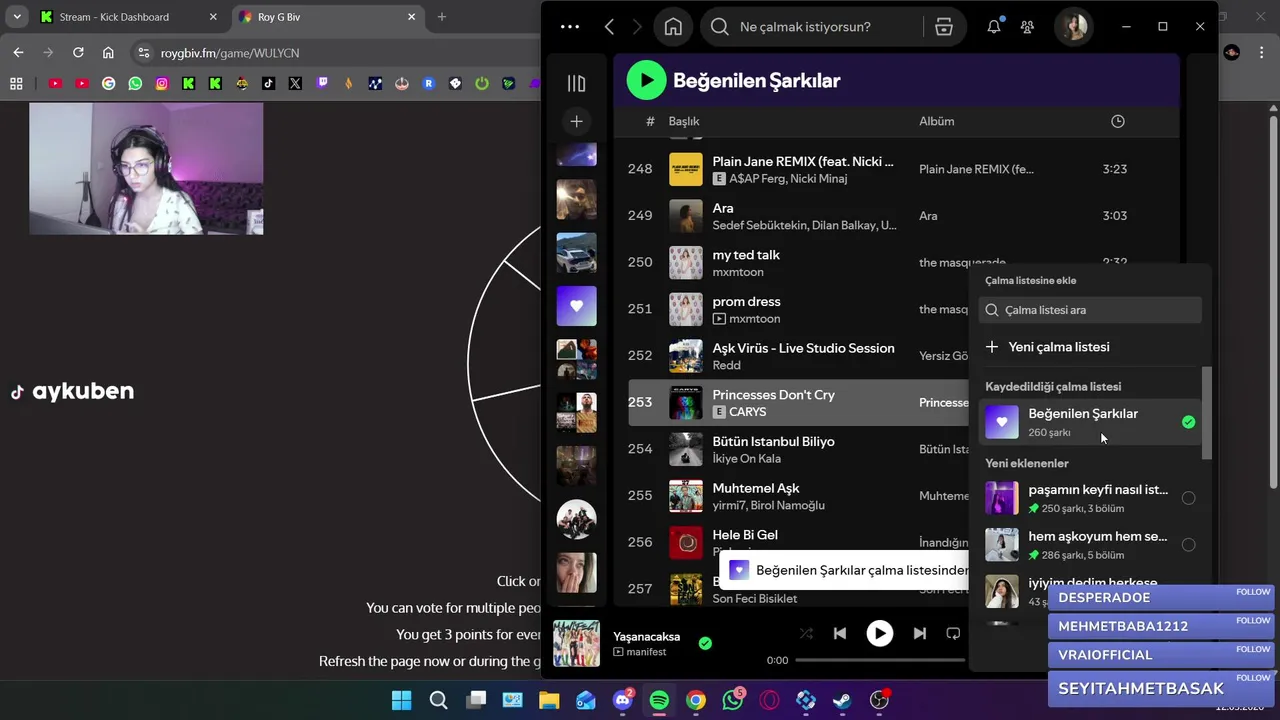Switch to Stream - Kick Dashboard tab

tap(128, 17)
